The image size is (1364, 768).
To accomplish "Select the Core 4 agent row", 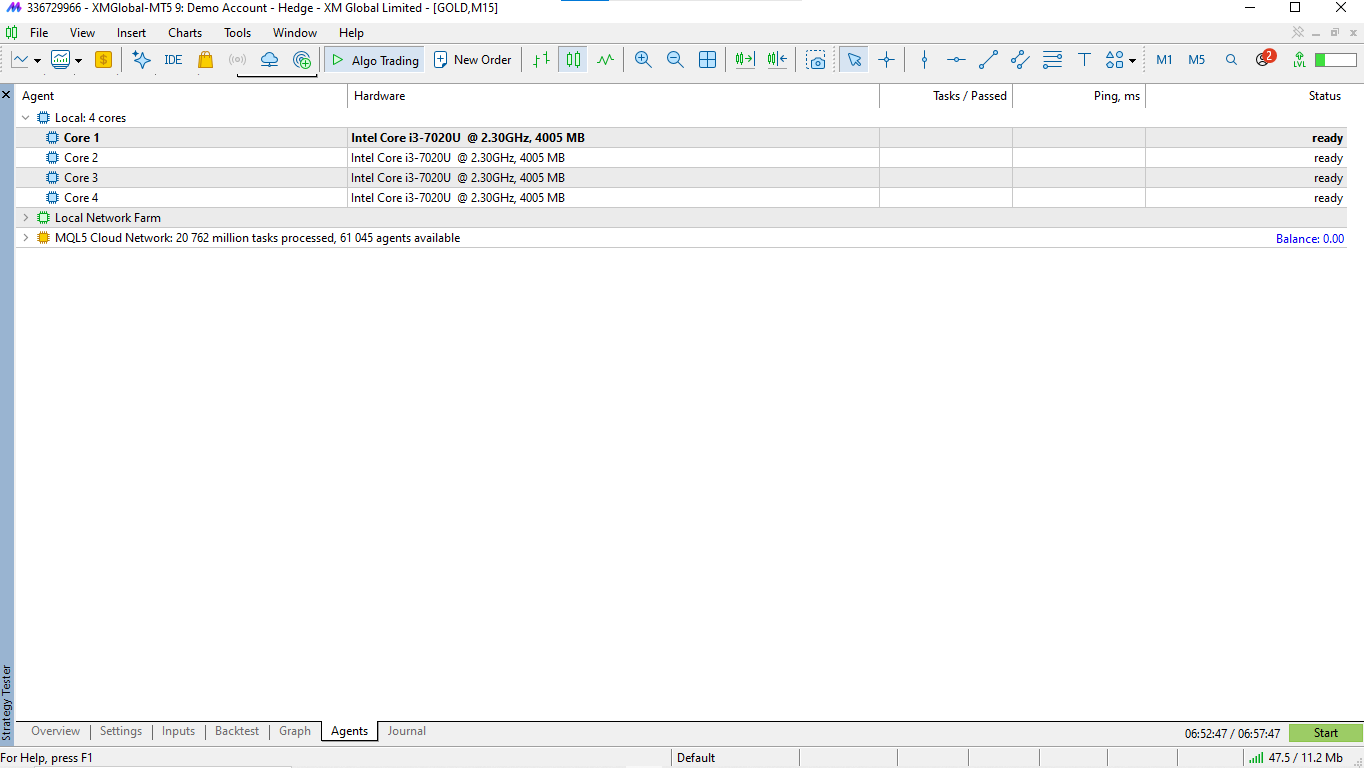I will (681, 198).
